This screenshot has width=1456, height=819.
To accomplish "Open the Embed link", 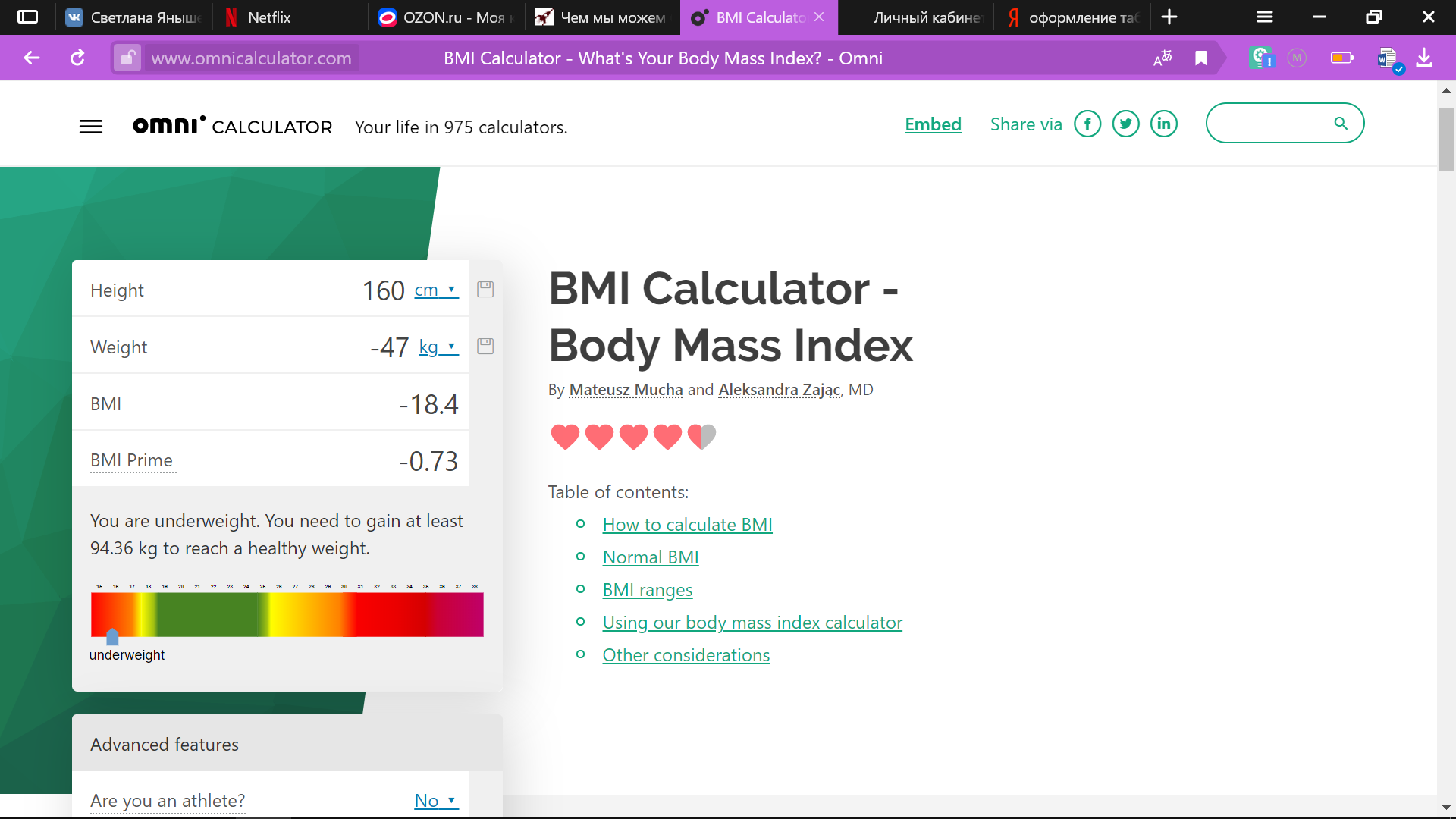I will [x=933, y=124].
